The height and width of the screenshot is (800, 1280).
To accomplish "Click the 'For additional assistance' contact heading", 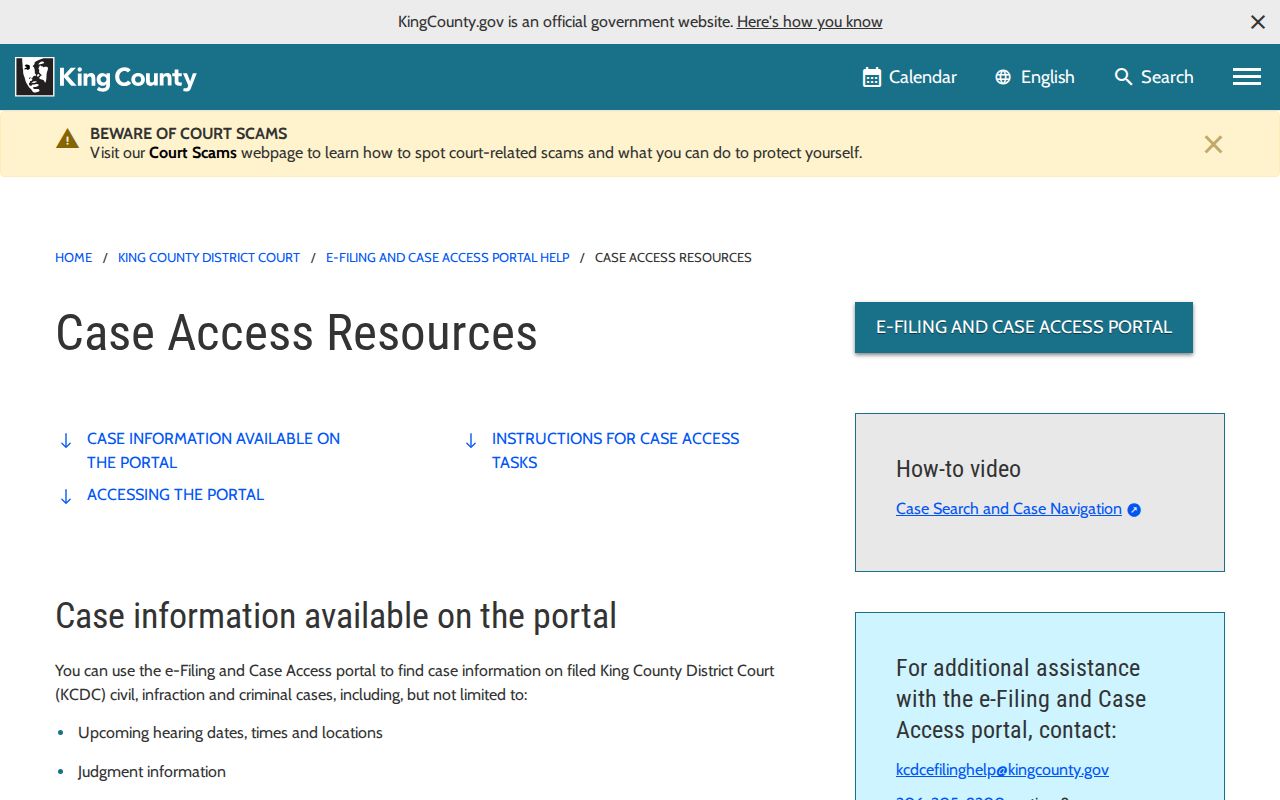I will pos(1021,699).
